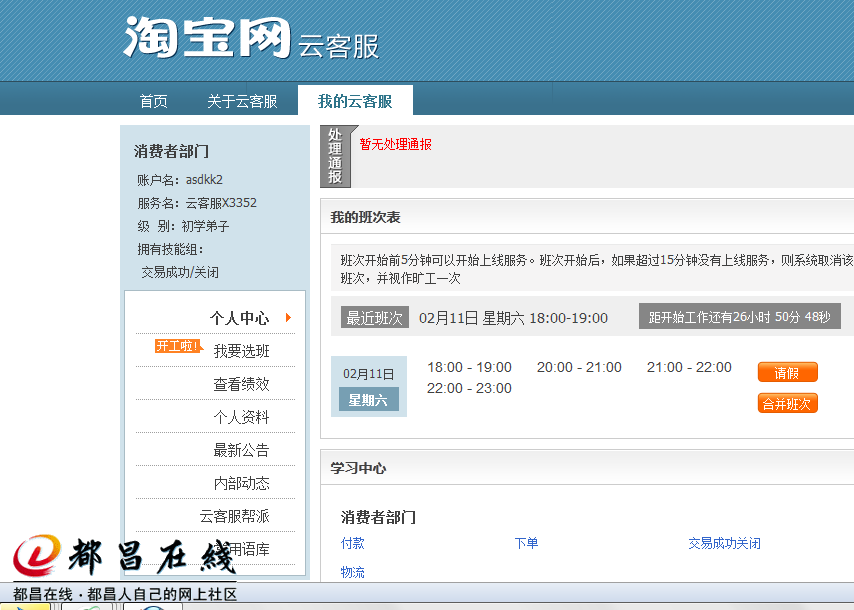Click the orange arrow beside 个人中心
This screenshot has height=610, width=854.
tap(289, 318)
